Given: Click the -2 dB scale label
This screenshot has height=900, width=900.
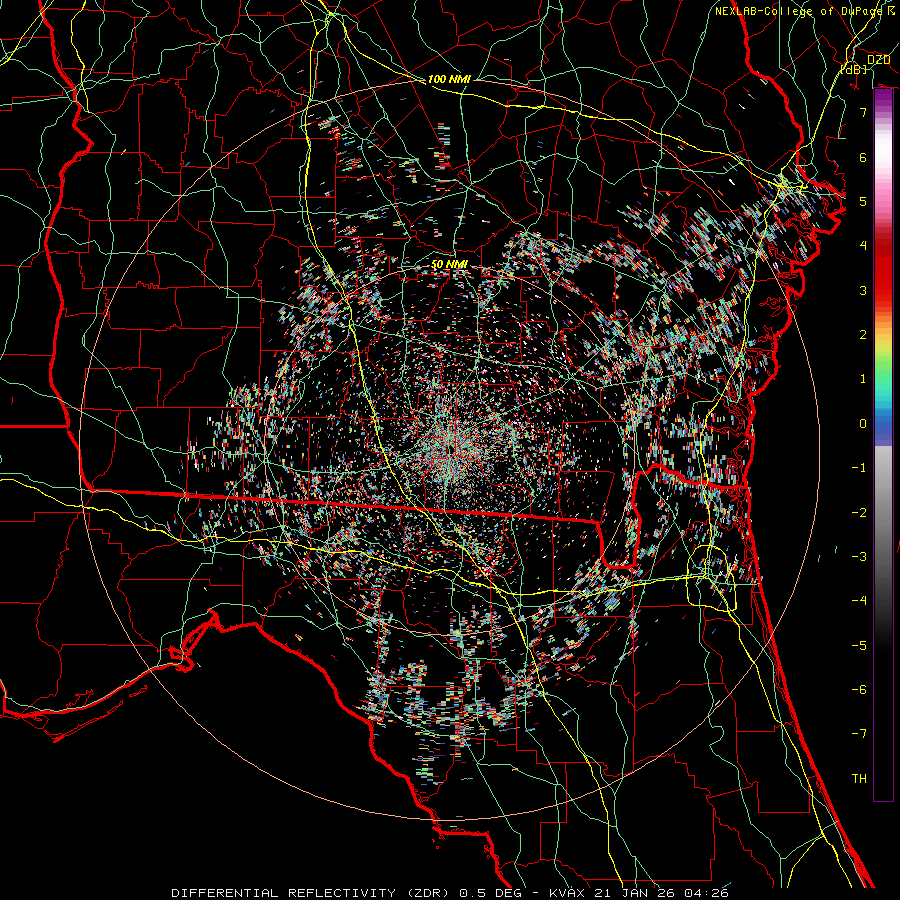Looking at the screenshot, I should [x=859, y=513].
